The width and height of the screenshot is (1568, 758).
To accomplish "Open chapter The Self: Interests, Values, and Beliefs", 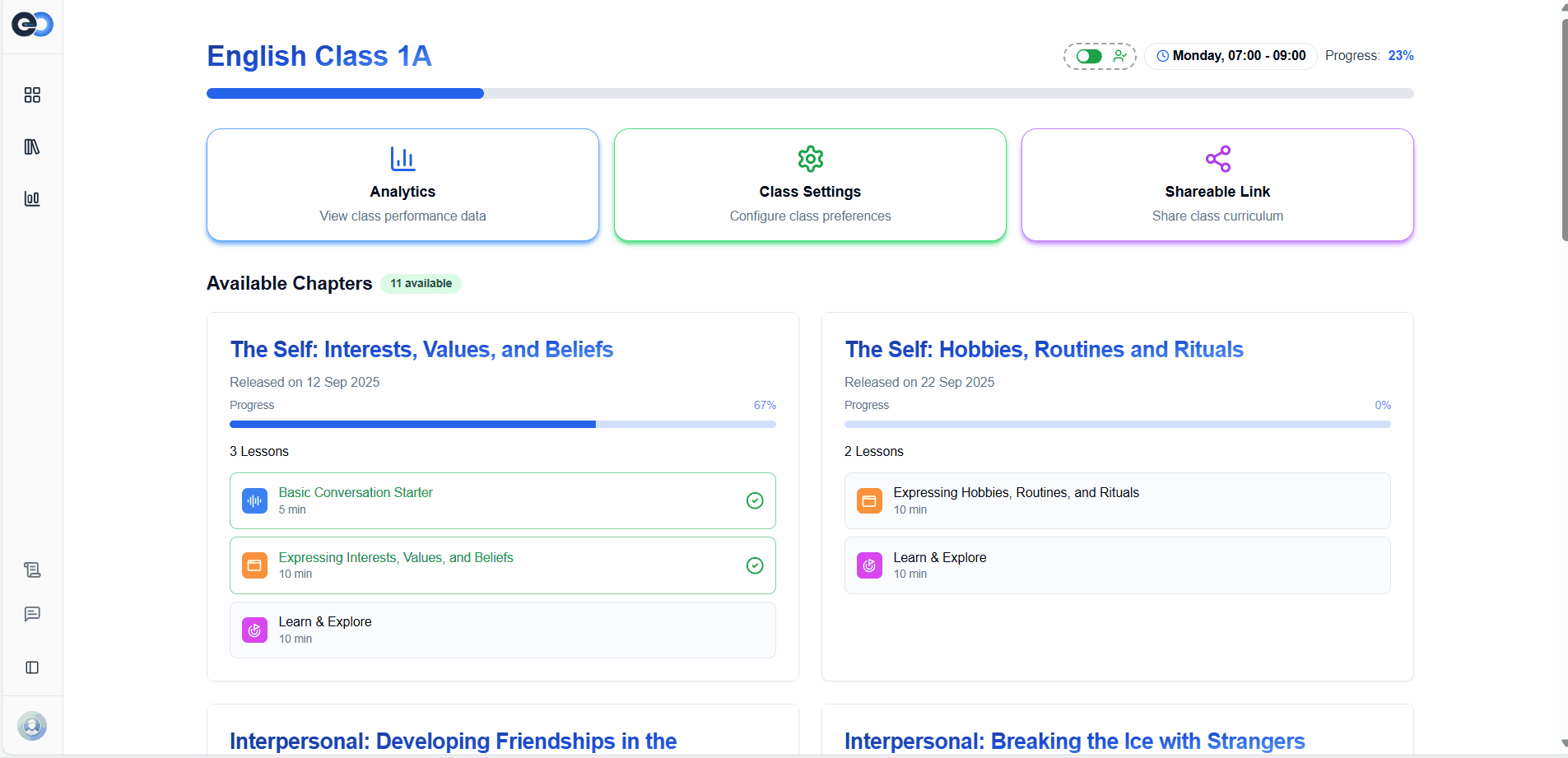I will click(421, 350).
